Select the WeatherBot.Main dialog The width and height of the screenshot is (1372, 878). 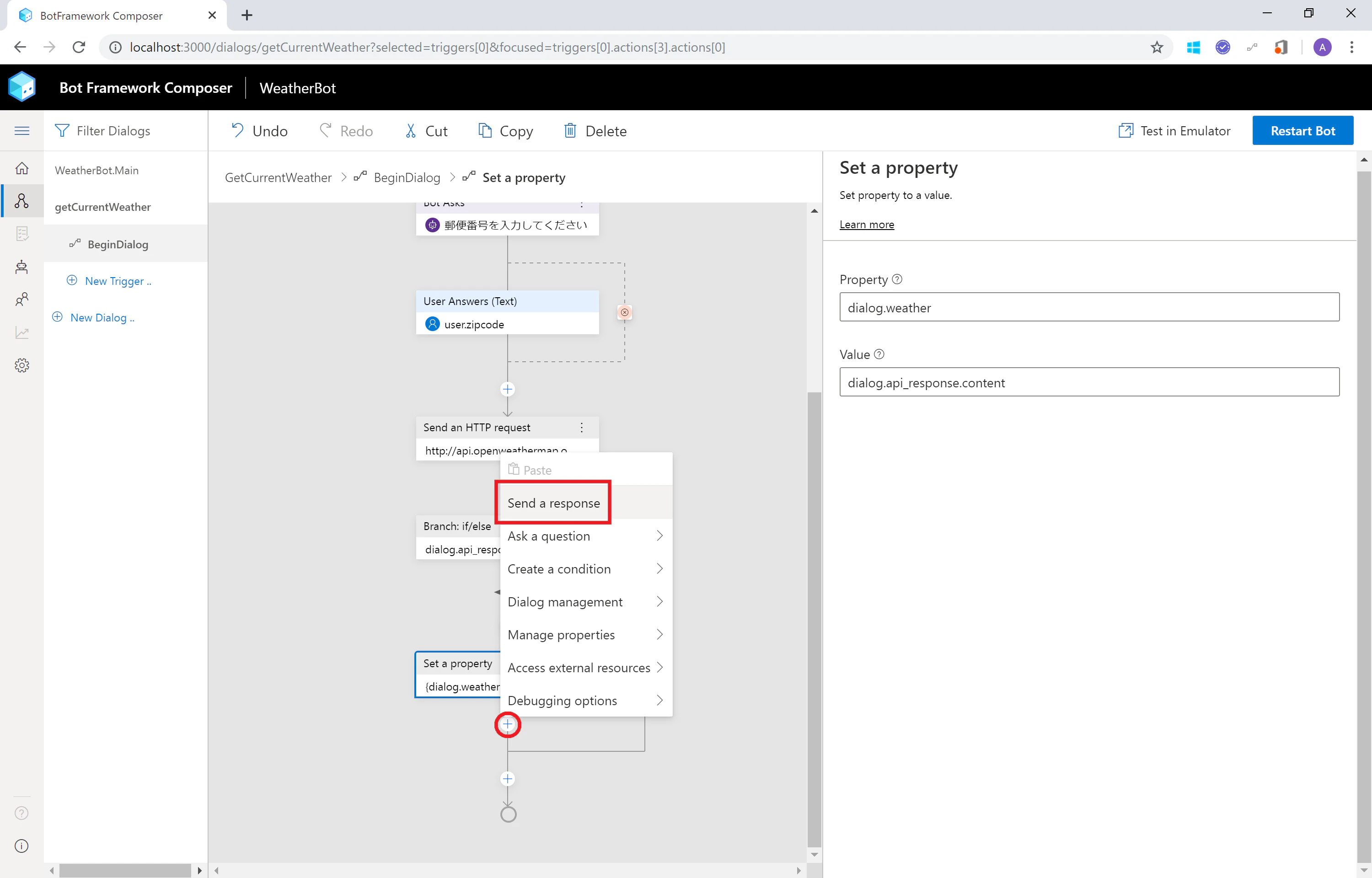click(x=96, y=171)
